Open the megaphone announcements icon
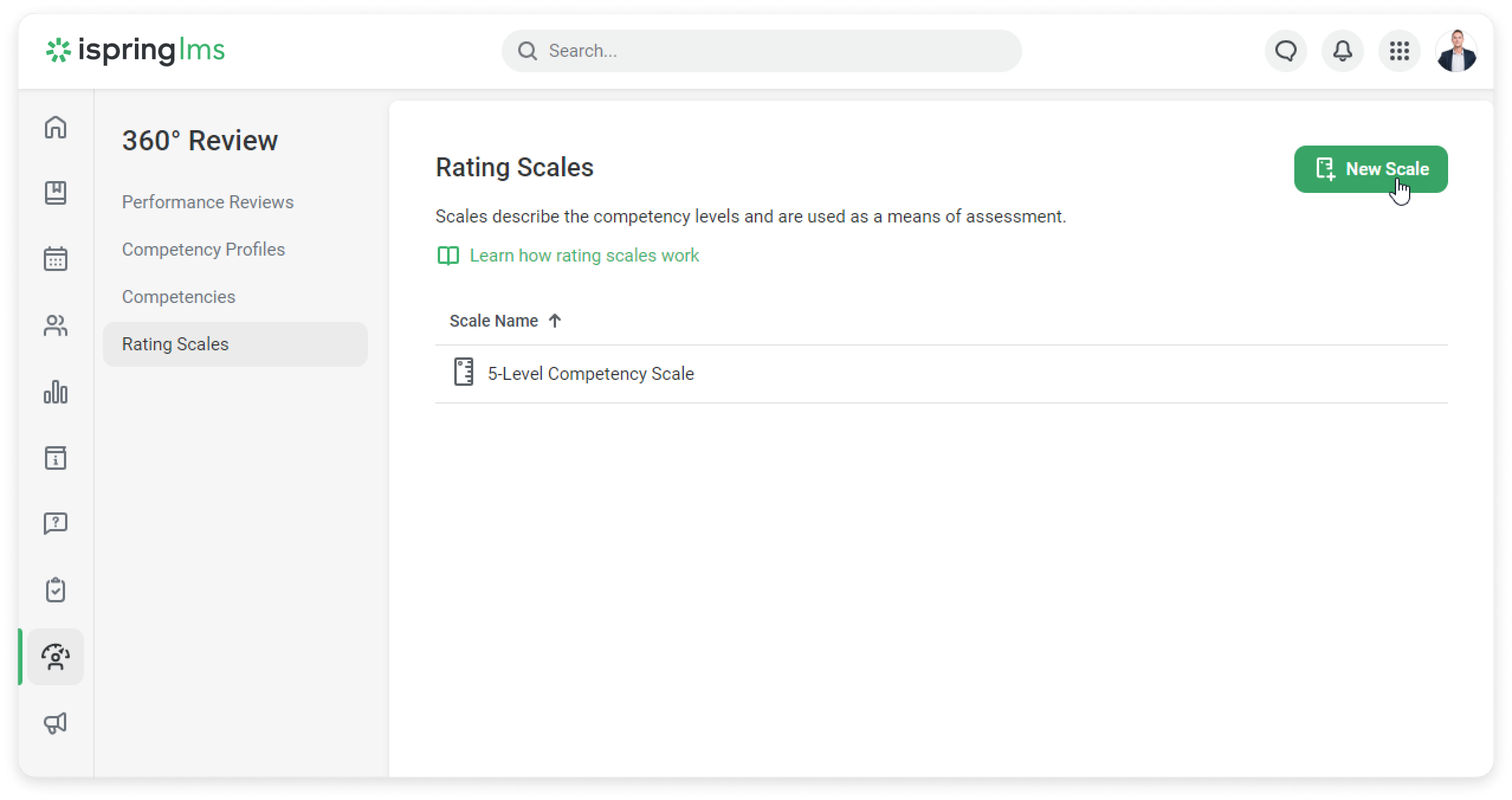This screenshot has height=800, width=1512. coord(56,723)
